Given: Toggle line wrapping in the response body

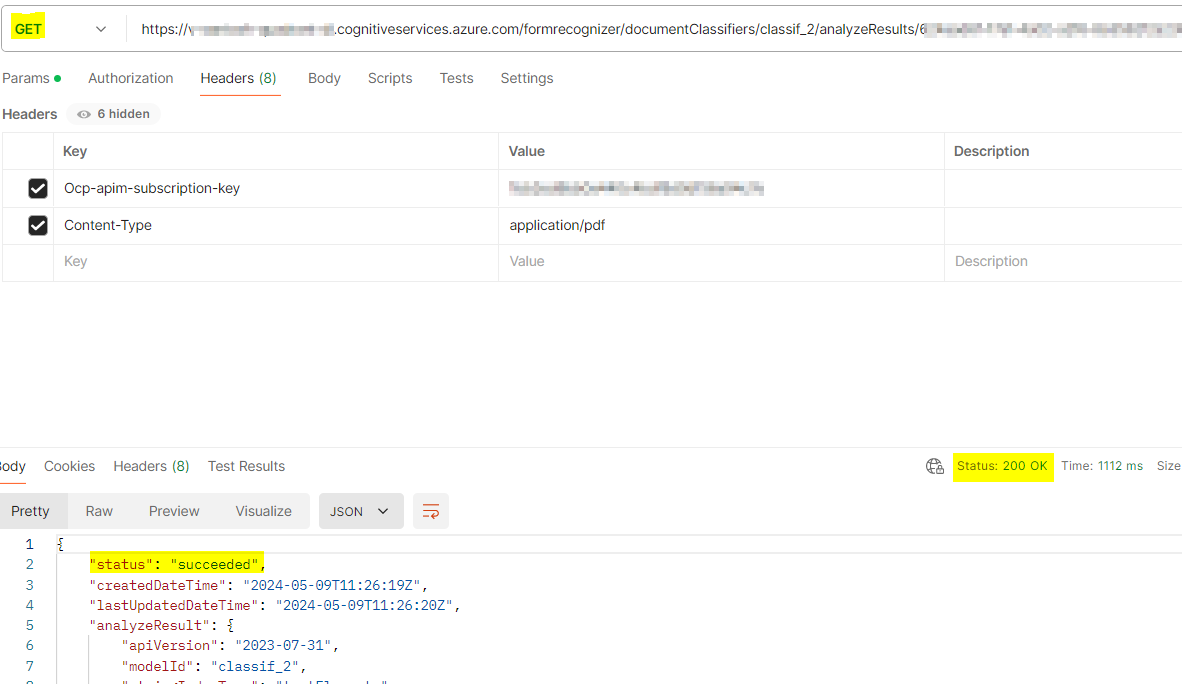Looking at the screenshot, I should (x=430, y=510).
